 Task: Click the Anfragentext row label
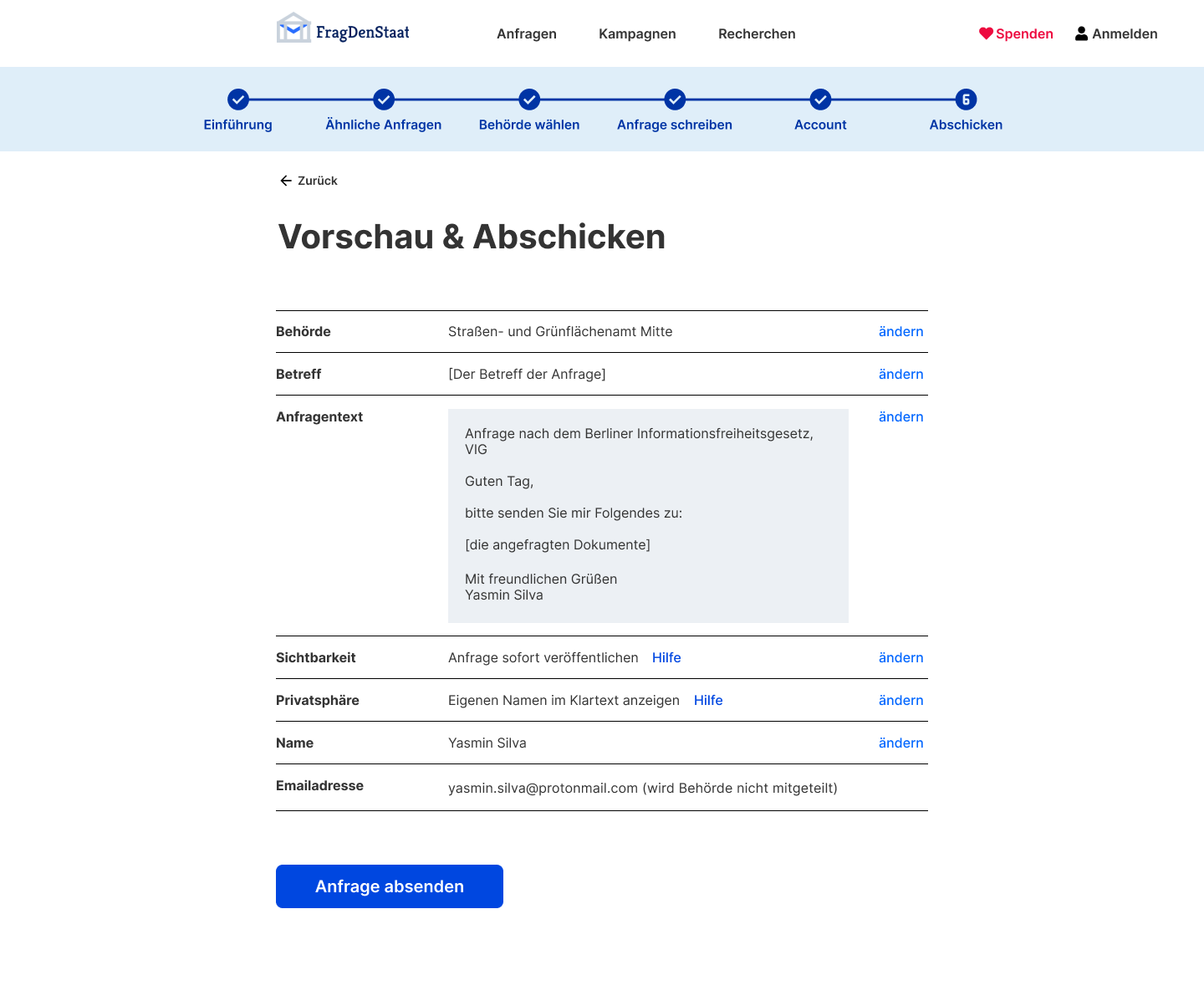pos(319,416)
